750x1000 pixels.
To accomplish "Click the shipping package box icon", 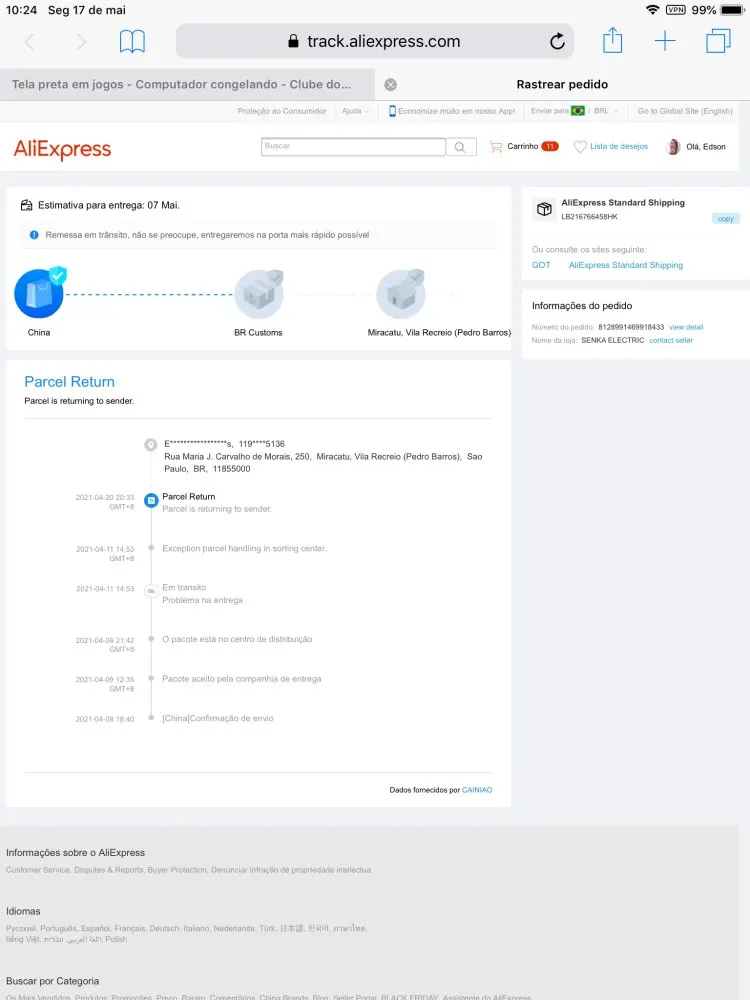I will pyautogui.click(x=544, y=209).
